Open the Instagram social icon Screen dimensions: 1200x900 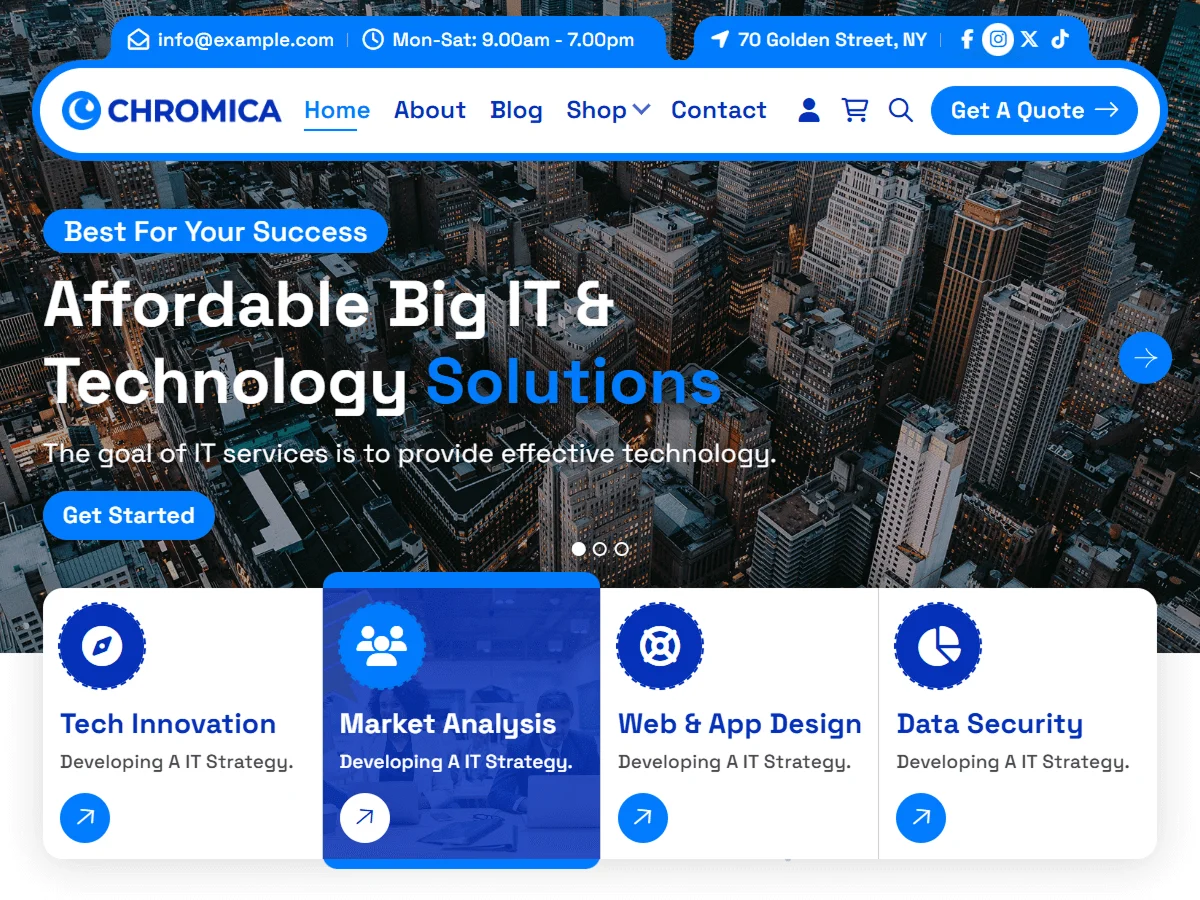(998, 40)
